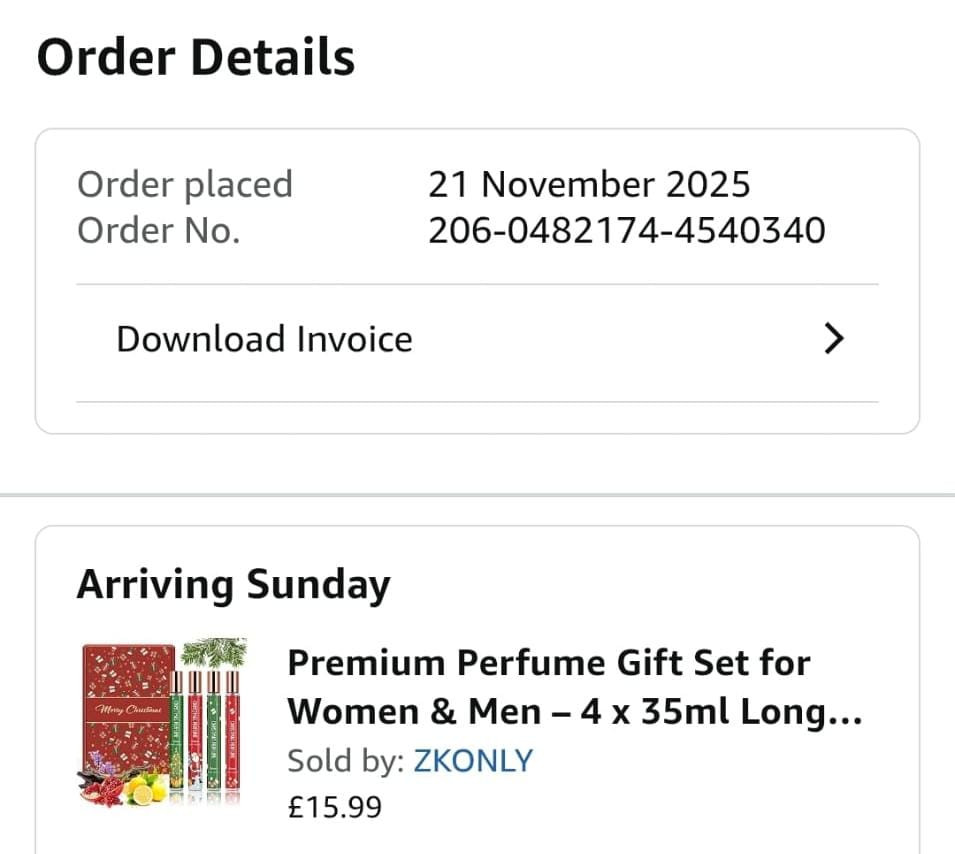Click the £15.99 price
The width and height of the screenshot is (955, 854).
pos(334,807)
